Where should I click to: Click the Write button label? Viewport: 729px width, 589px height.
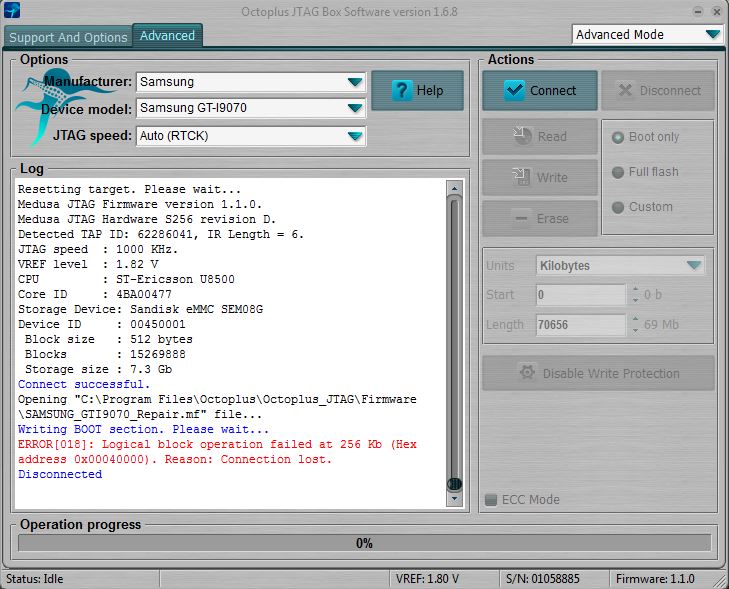(x=552, y=177)
